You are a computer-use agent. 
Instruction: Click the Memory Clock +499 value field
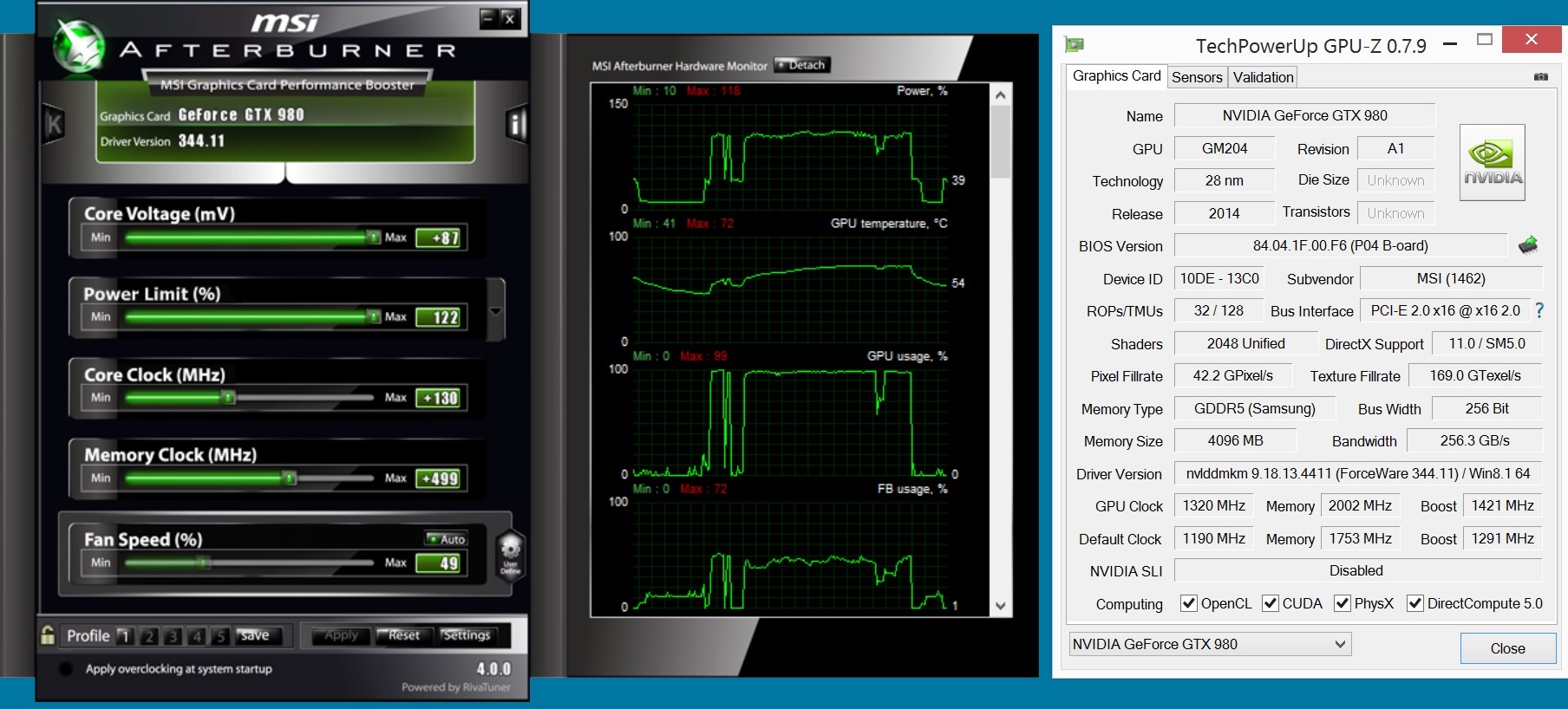pos(439,478)
